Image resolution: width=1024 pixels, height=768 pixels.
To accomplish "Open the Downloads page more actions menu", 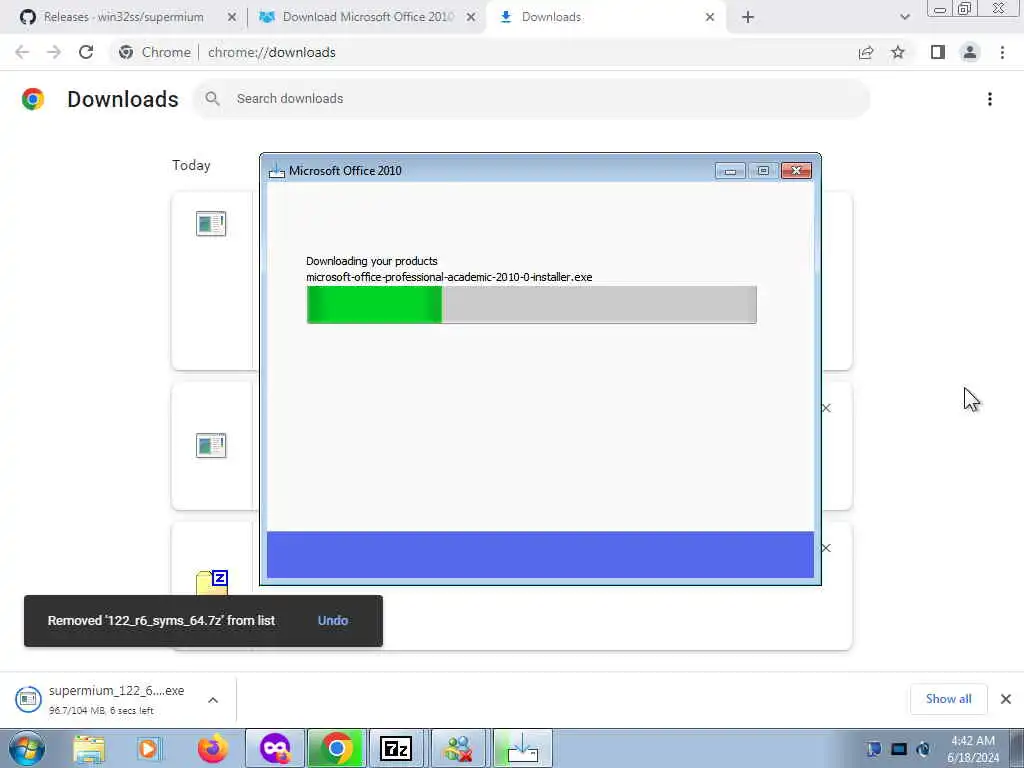I will pyautogui.click(x=990, y=99).
